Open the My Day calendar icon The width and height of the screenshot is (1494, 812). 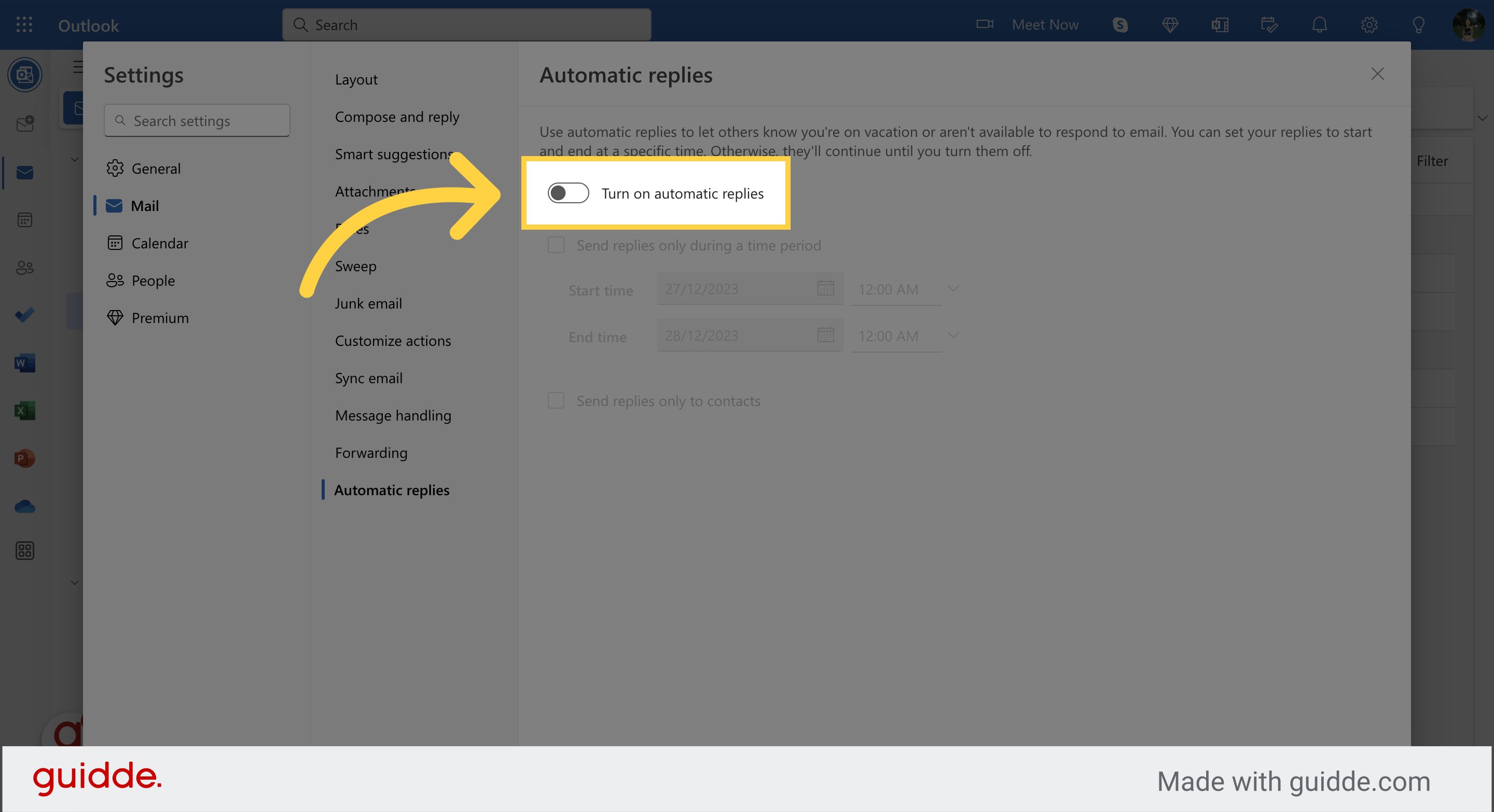1269,25
